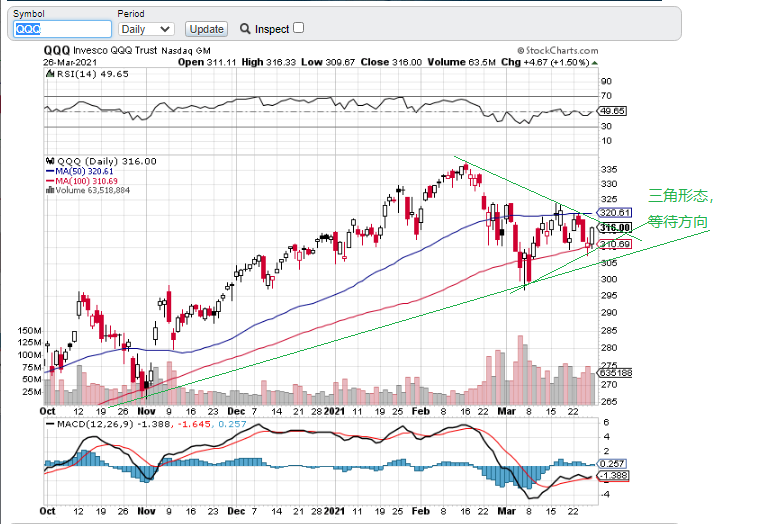
Task: Click the Symbol input field containing QQQ
Action: click(62, 30)
